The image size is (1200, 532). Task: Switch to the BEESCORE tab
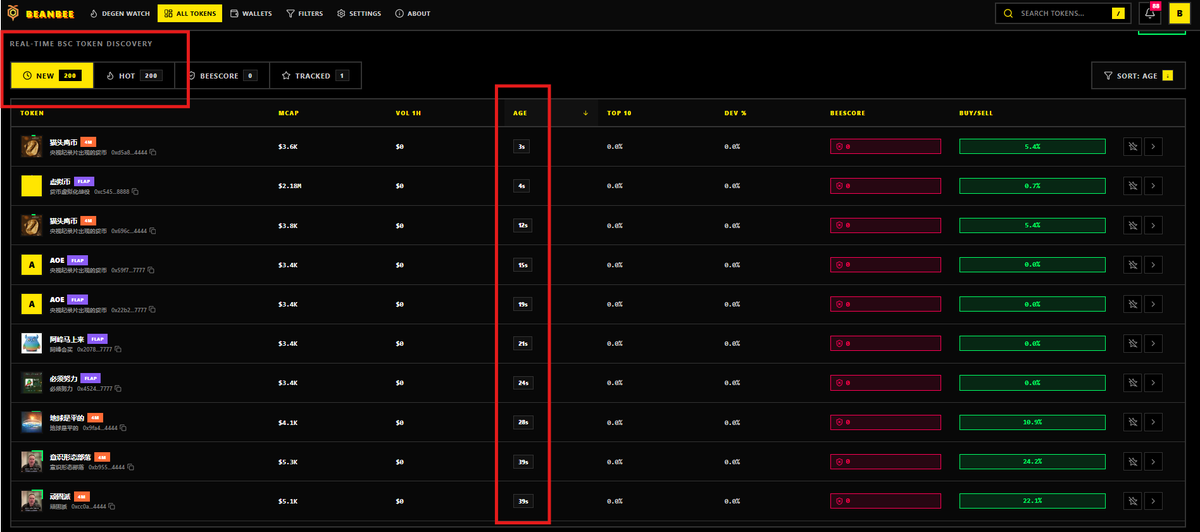222,75
